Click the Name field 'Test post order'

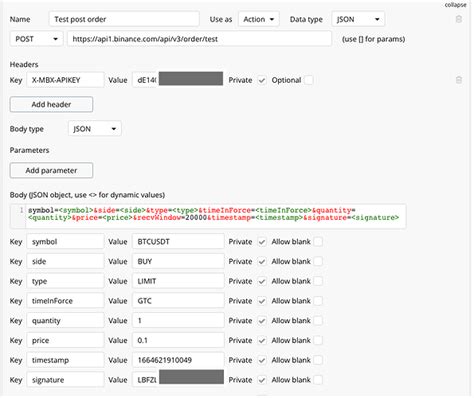(124, 19)
